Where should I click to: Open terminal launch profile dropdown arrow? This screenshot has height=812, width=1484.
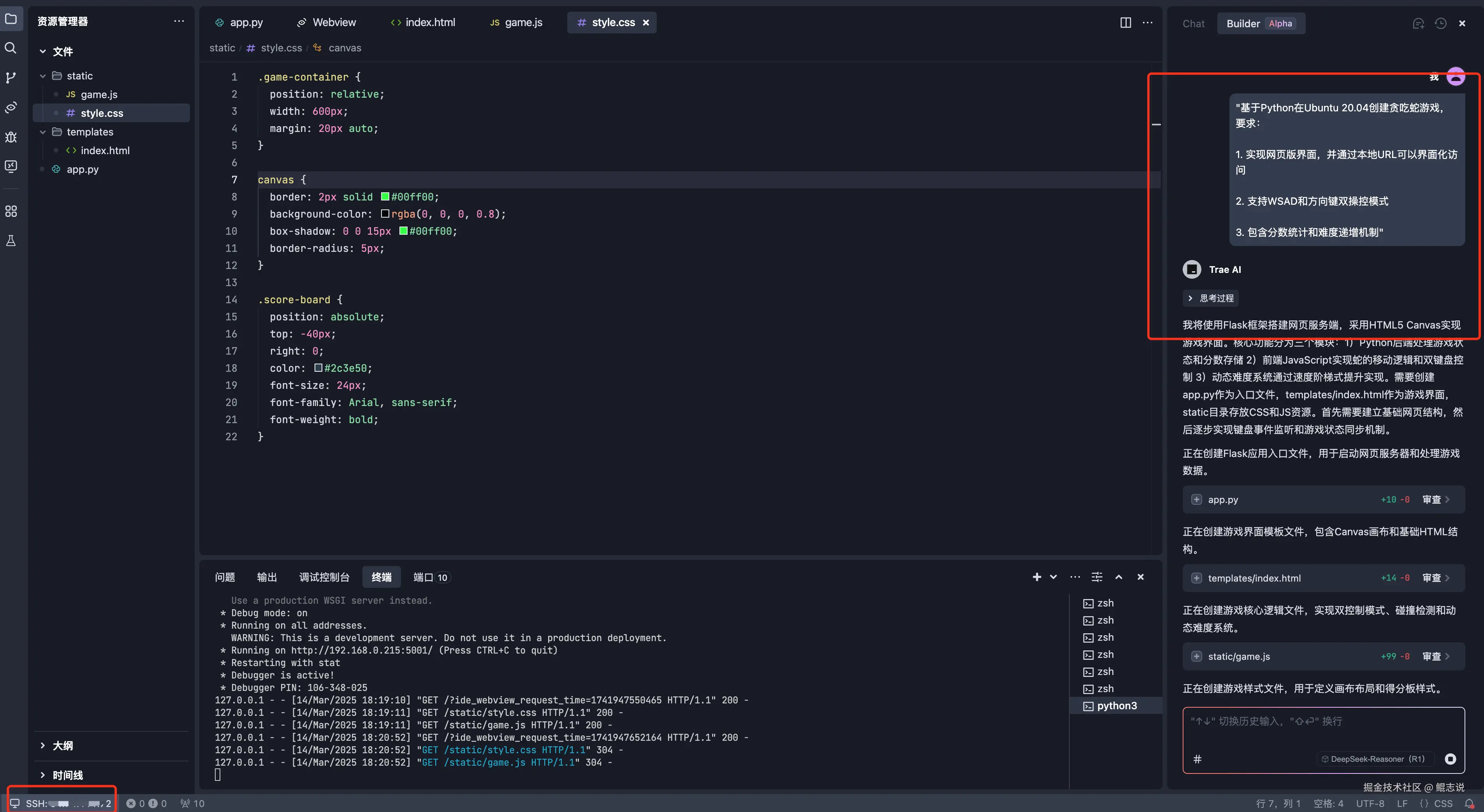point(1053,577)
